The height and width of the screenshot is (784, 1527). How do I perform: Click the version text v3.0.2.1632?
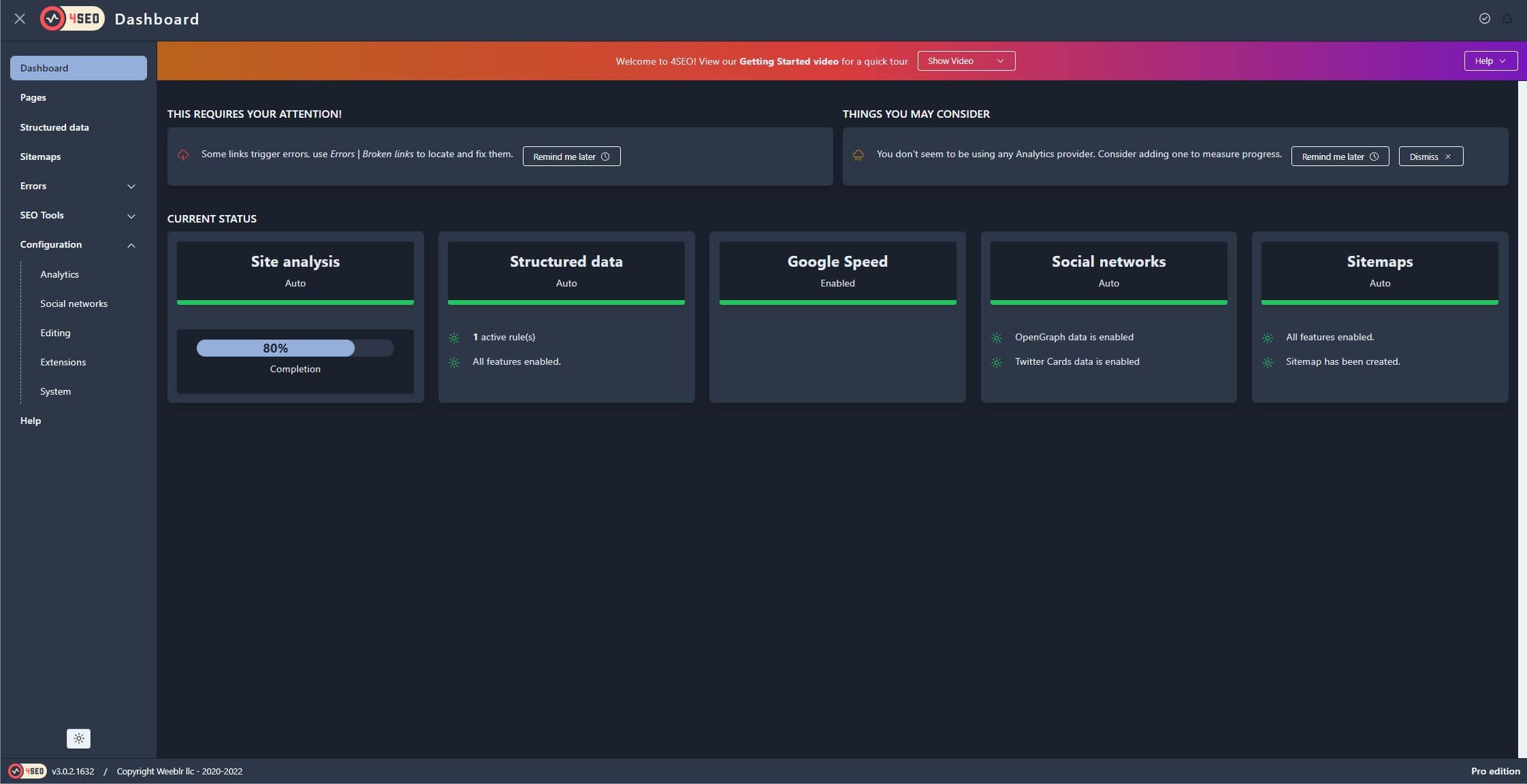pyautogui.click(x=73, y=771)
